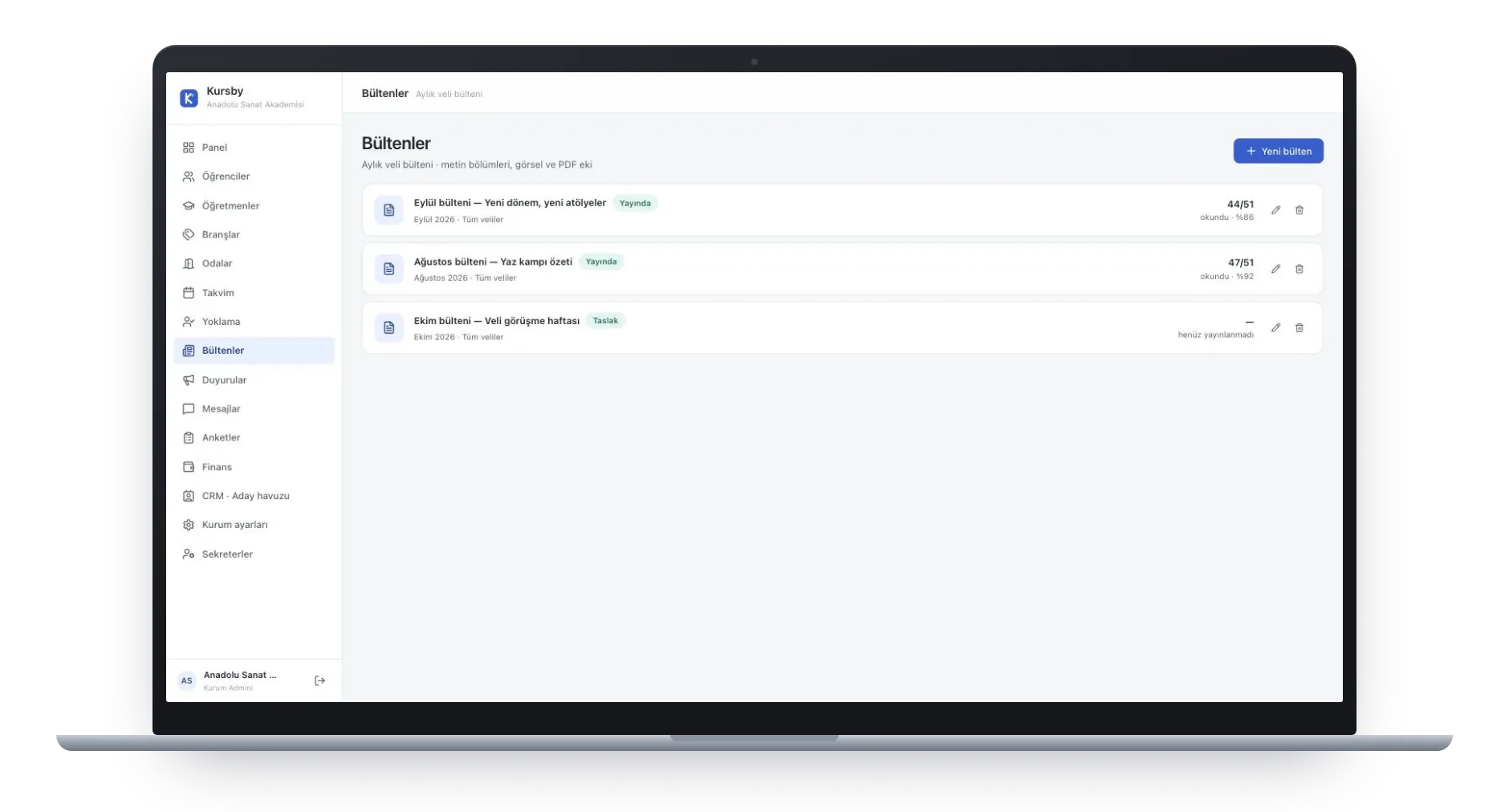This screenshot has width=1509, height=812.
Task: Delete the Ekim bülteni via trash icon
Action: pyautogui.click(x=1300, y=327)
